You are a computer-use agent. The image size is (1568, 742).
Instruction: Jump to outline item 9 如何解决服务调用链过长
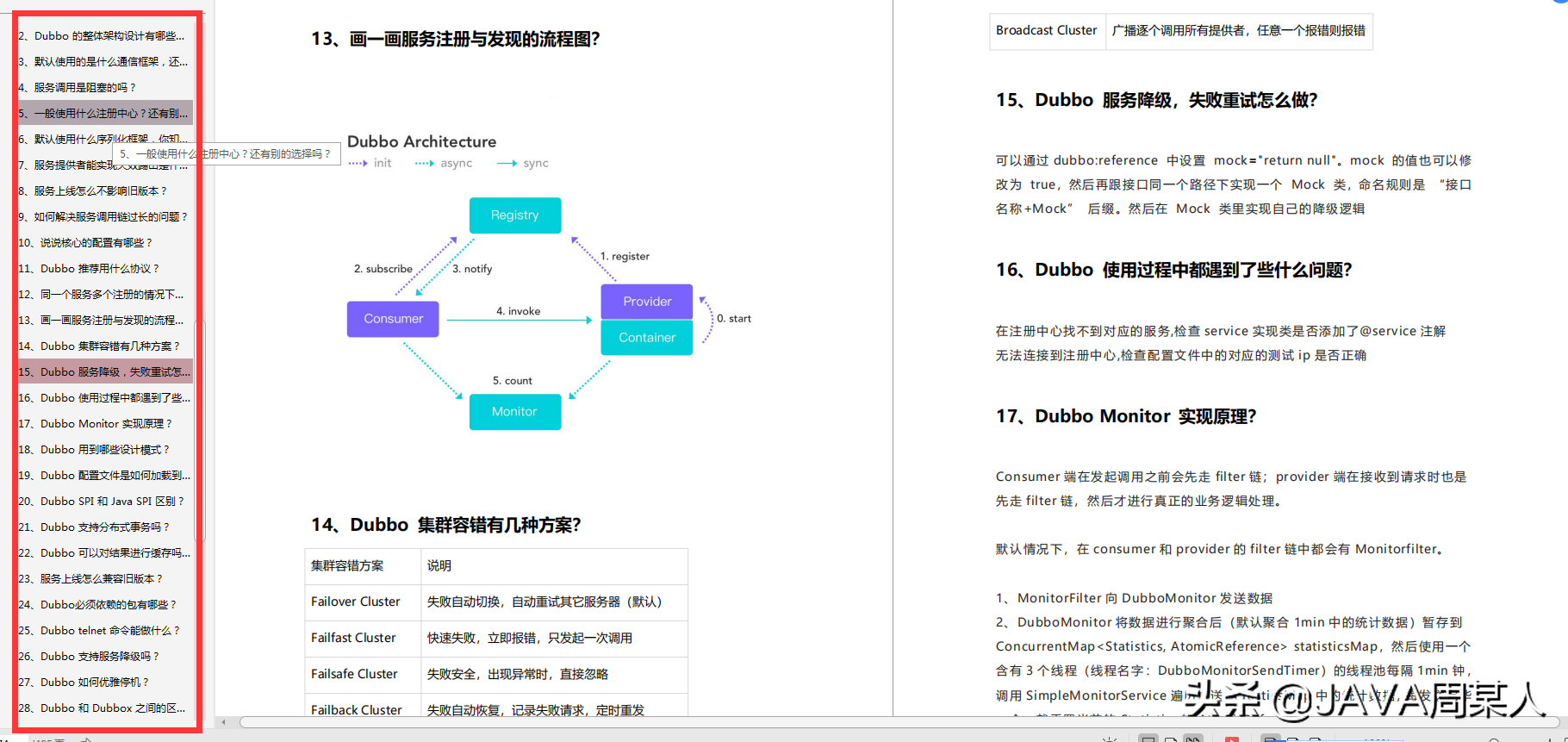[x=104, y=216]
